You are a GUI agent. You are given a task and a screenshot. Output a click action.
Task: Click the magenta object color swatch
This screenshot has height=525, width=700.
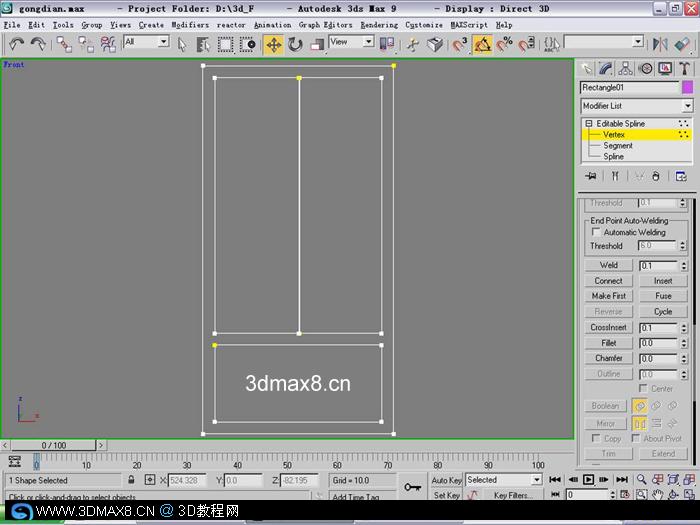click(x=687, y=87)
